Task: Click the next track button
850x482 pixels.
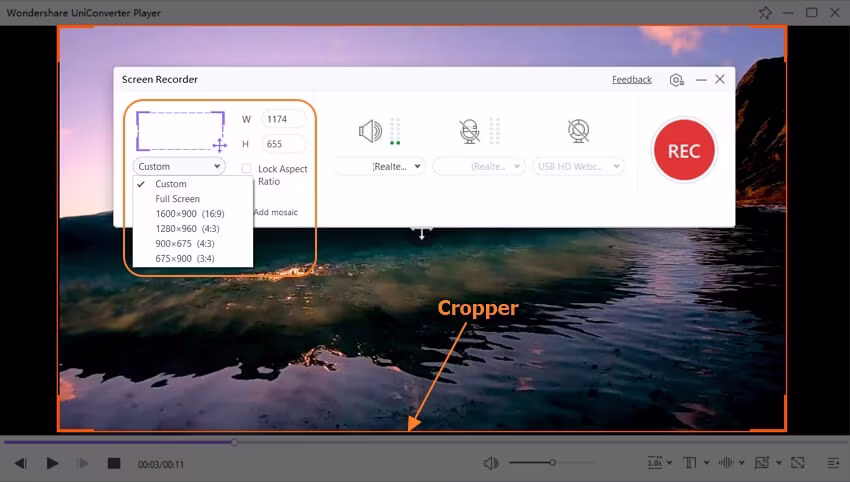Action: coord(83,463)
